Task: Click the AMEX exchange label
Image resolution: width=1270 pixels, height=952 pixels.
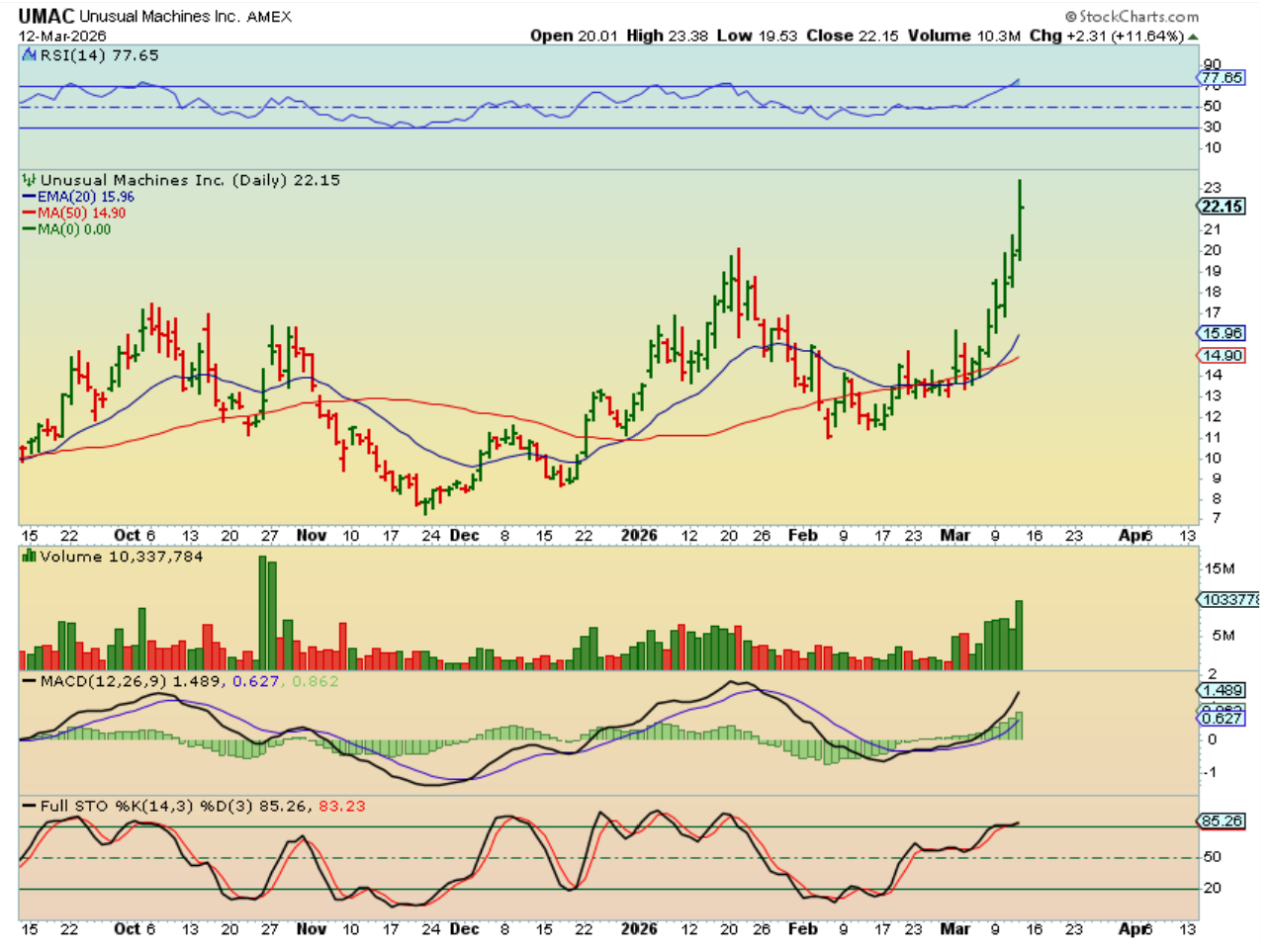Action: (269, 17)
